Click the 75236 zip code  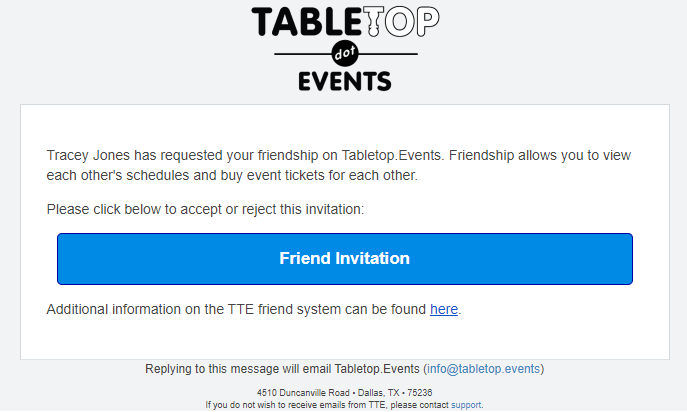click(x=420, y=393)
